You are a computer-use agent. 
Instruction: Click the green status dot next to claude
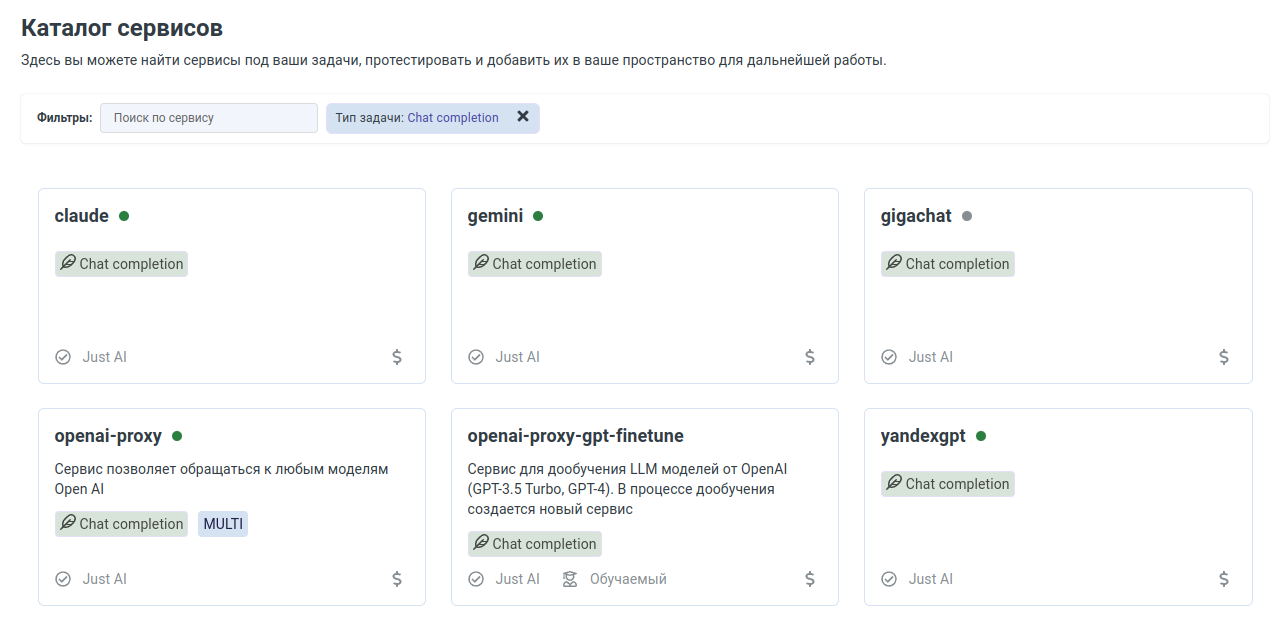(x=124, y=216)
